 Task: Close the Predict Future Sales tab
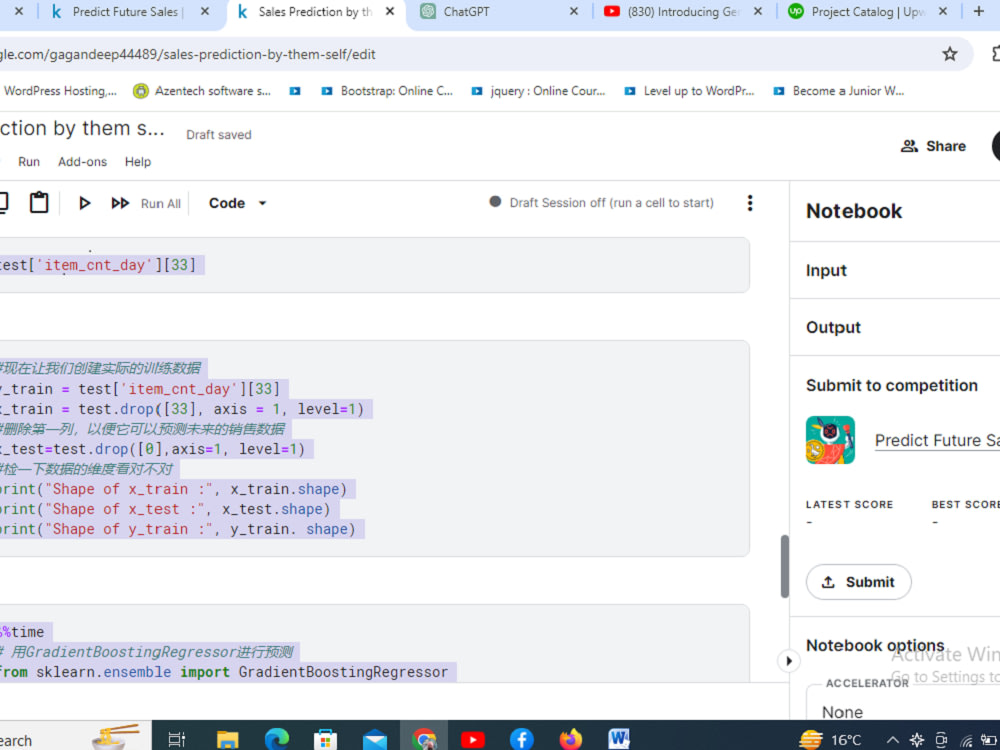point(204,11)
